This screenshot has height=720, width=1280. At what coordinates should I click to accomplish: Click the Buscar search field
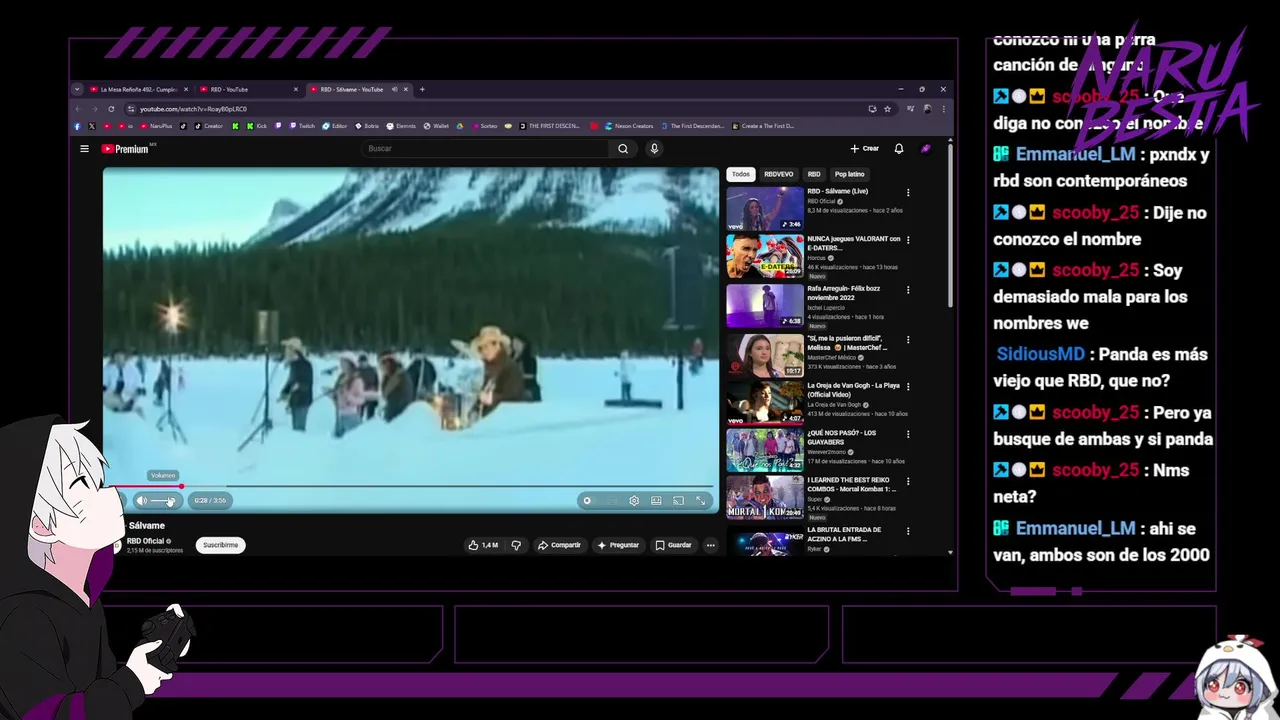[x=485, y=149]
